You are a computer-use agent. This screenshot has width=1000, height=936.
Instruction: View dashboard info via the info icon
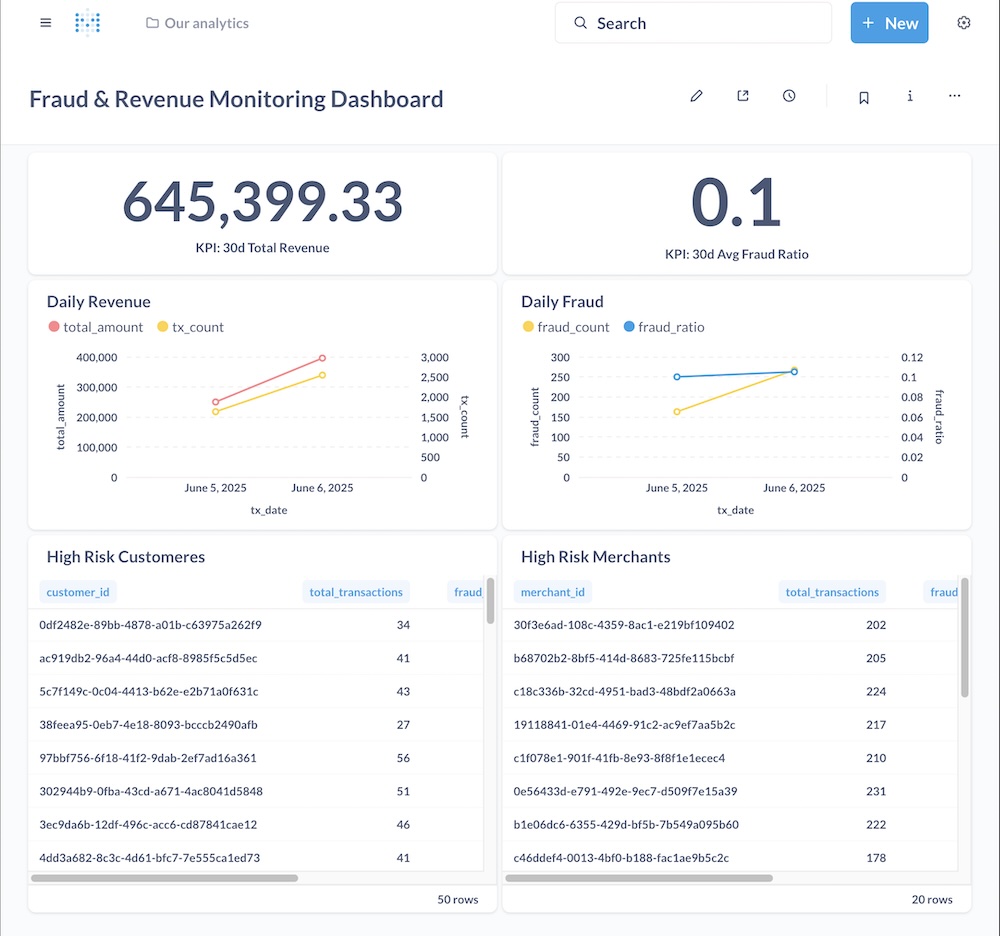[910, 95]
